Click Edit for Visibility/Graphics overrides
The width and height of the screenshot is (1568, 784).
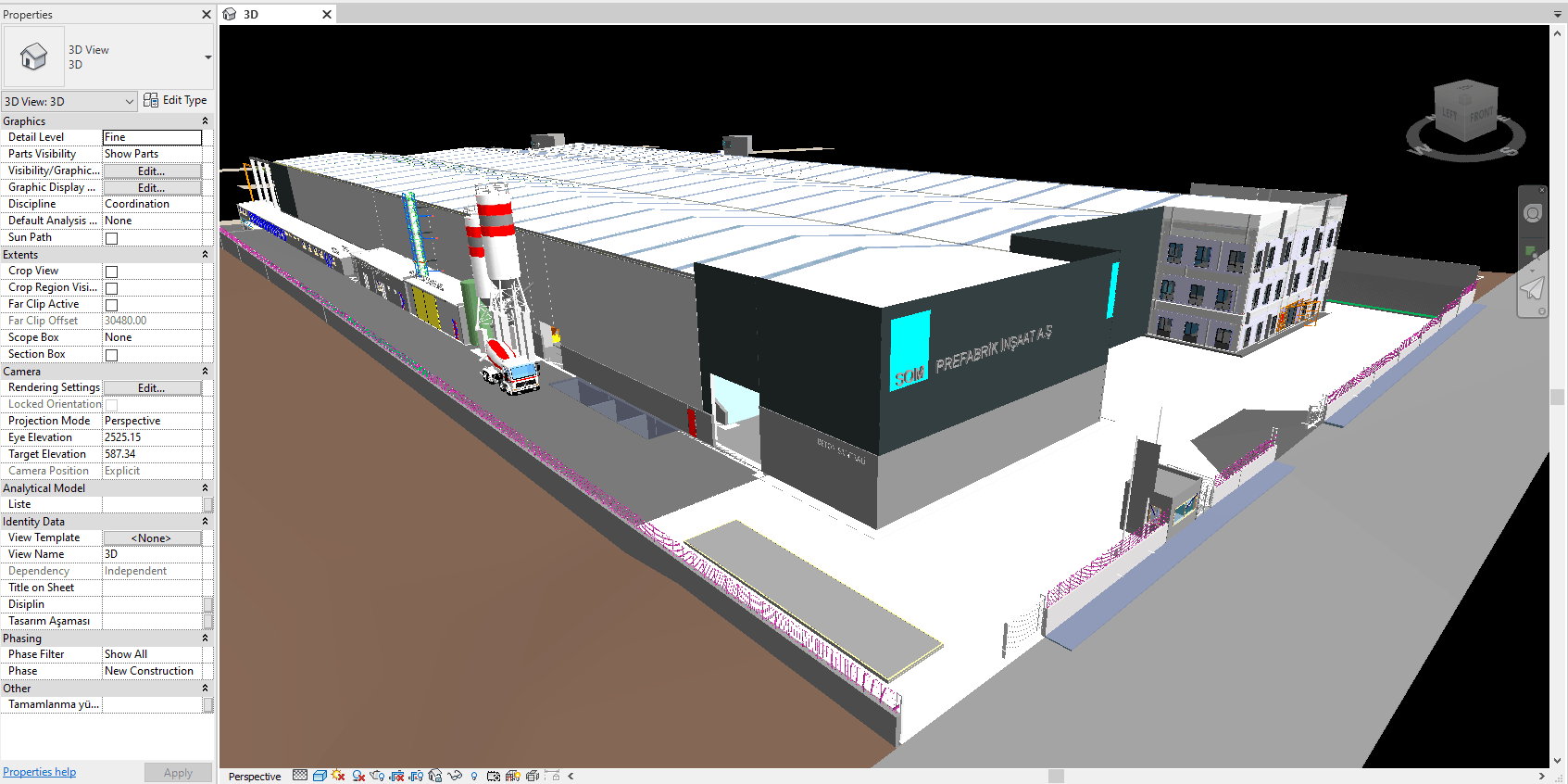tap(152, 171)
